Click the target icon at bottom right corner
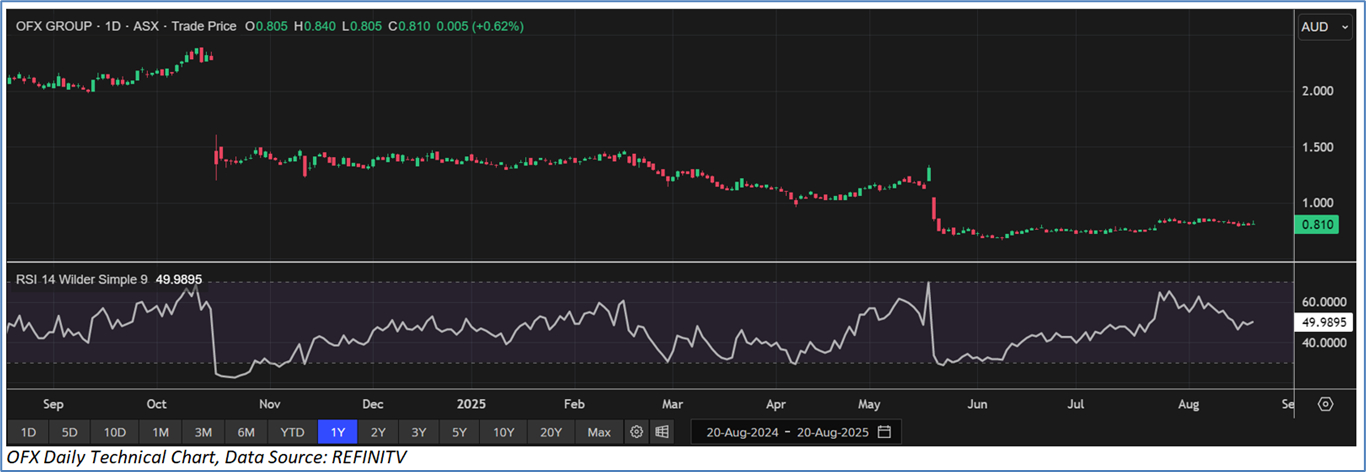Image resolution: width=1366 pixels, height=472 pixels. tap(1326, 404)
